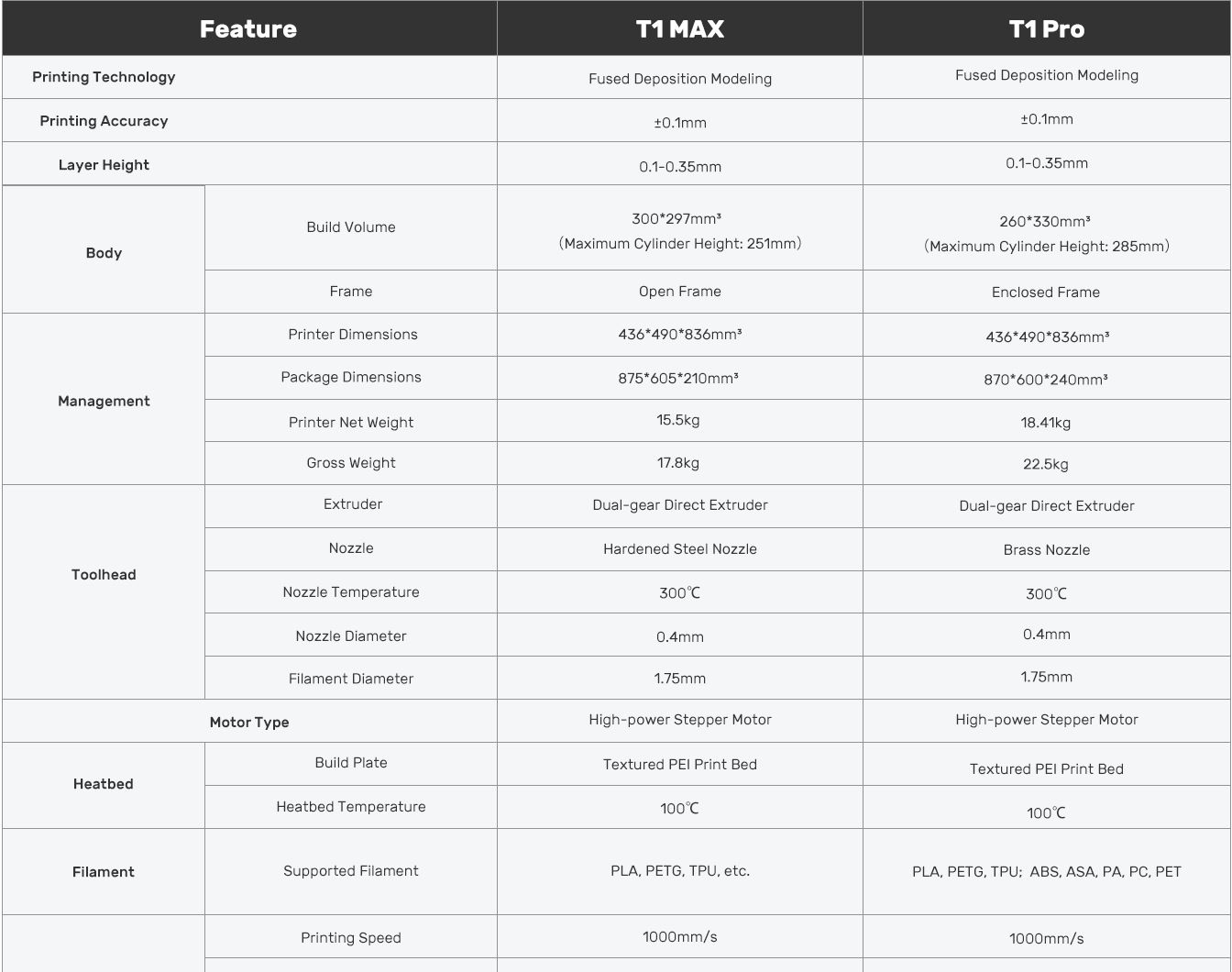Select the Supported Filament label cell

(x=351, y=871)
